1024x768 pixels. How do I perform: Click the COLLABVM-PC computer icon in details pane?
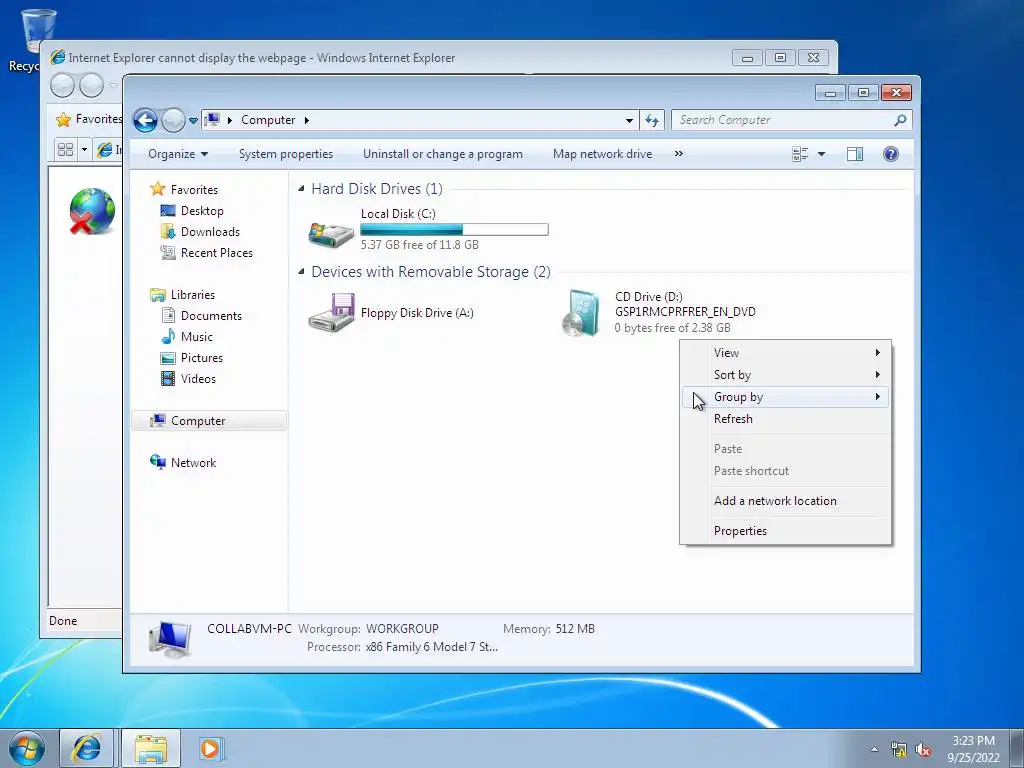169,639
